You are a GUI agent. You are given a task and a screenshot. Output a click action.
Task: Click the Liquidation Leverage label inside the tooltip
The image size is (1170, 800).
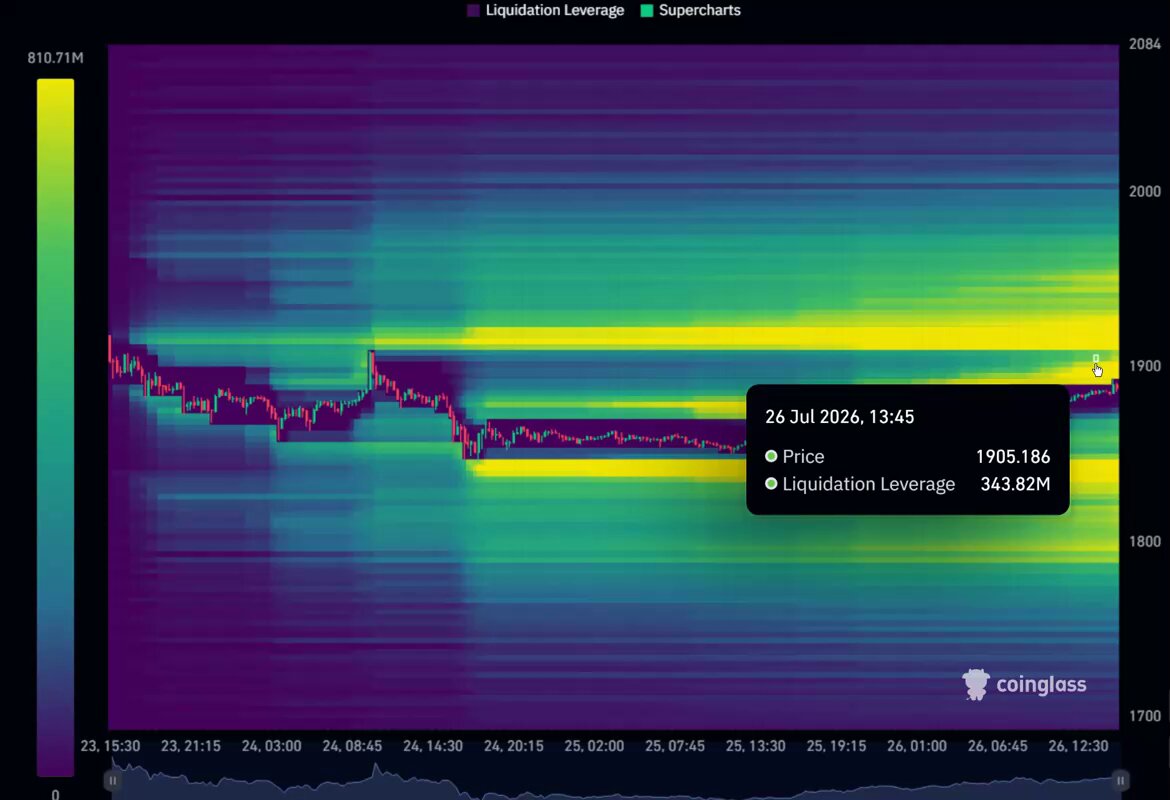[x=869, y=484]
